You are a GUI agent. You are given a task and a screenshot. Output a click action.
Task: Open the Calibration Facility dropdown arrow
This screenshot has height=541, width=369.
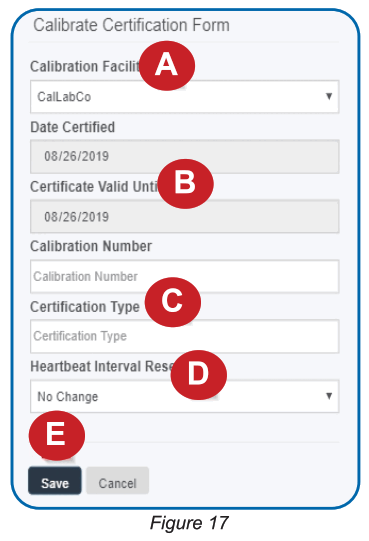coord(329,96)
